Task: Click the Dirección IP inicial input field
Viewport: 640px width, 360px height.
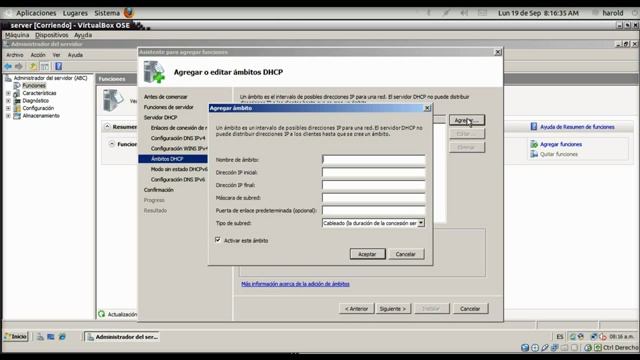Action: pos(373,172)
